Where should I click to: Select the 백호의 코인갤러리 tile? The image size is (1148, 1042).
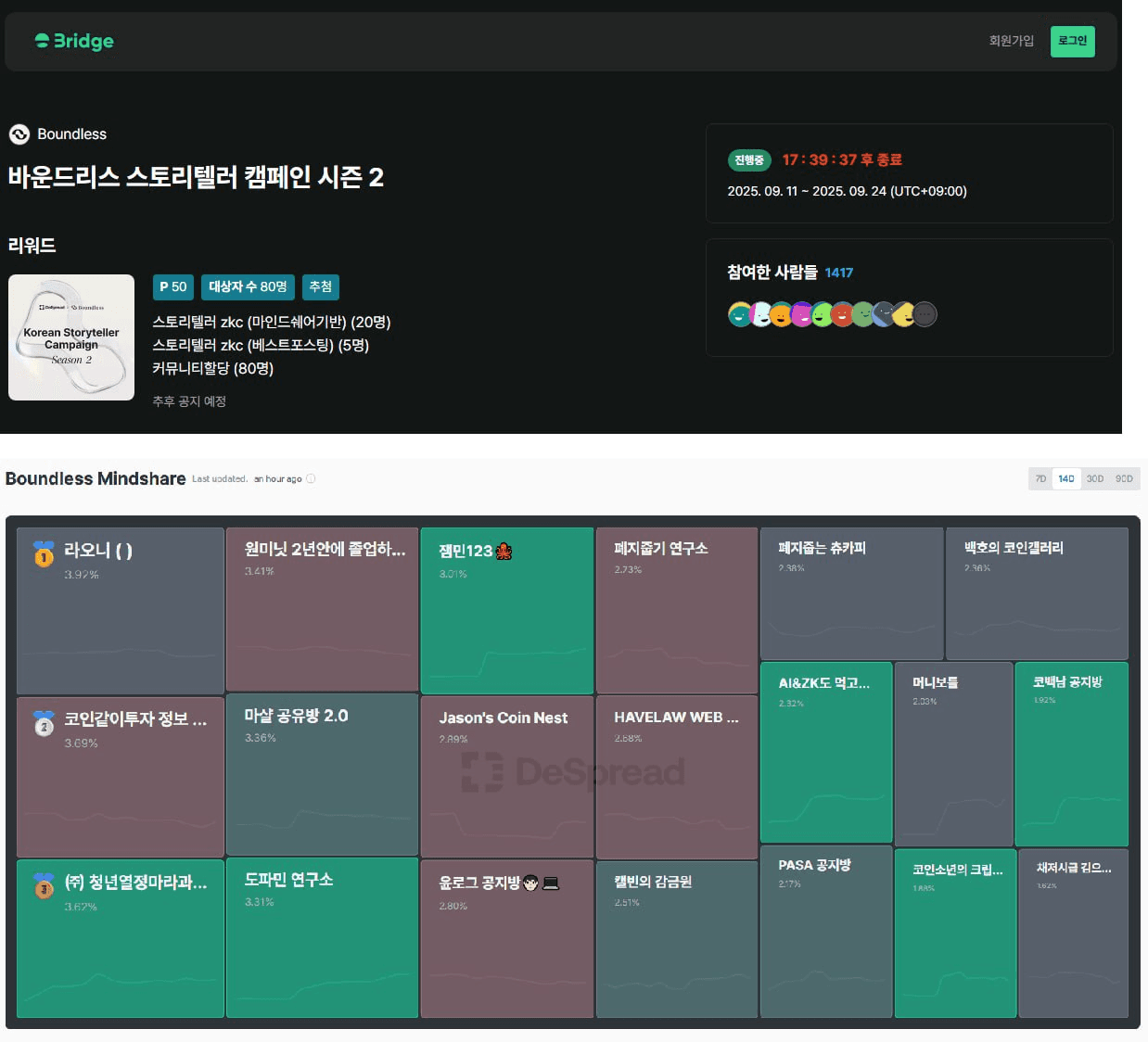pyautogui.click(x=1037, y=594)
